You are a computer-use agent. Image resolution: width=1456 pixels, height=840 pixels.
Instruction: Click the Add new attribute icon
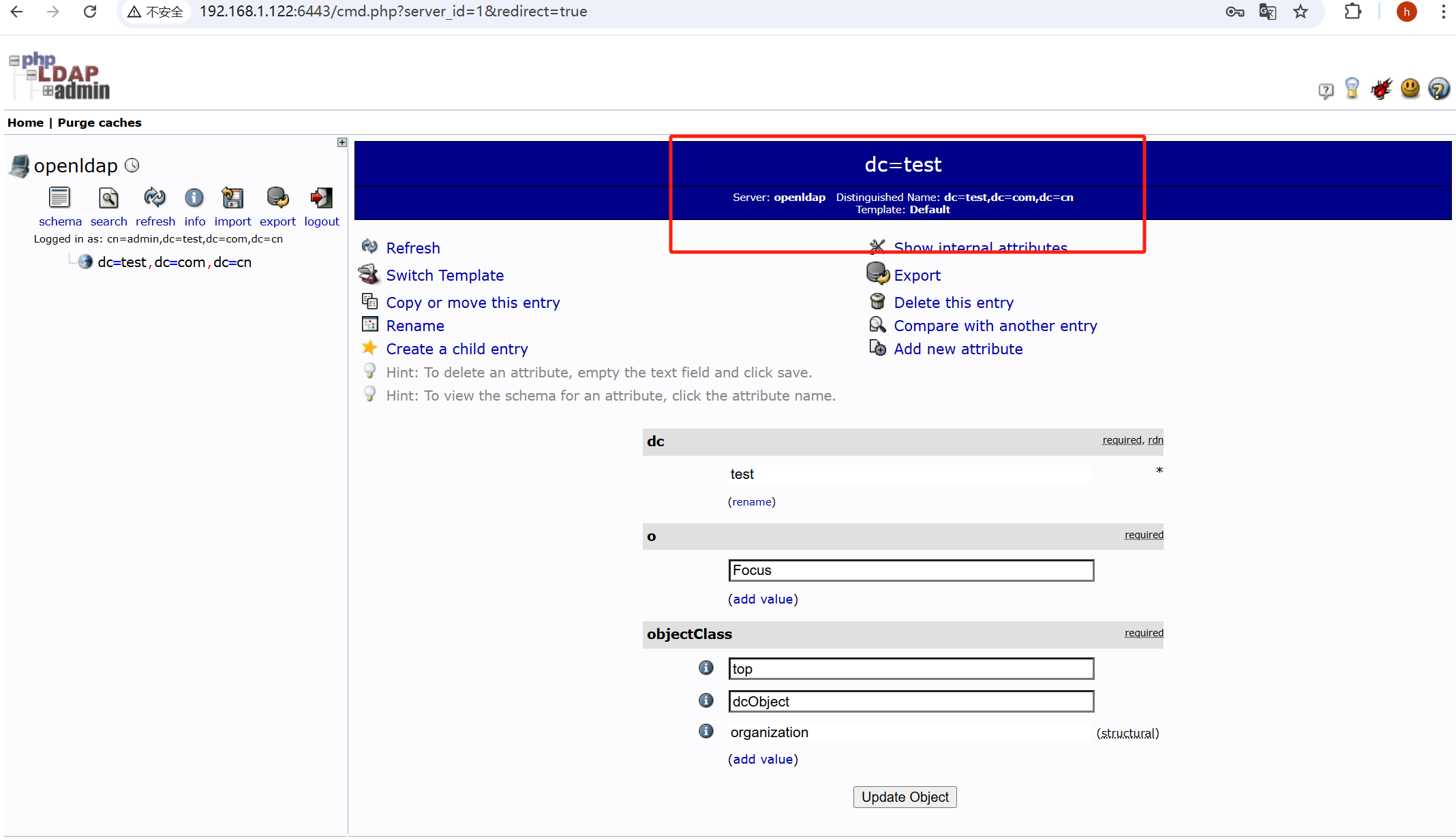(877, 348)
